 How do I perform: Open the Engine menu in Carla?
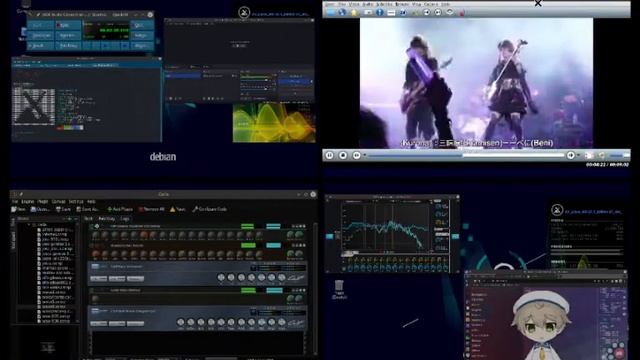click(x=27, y=202)
